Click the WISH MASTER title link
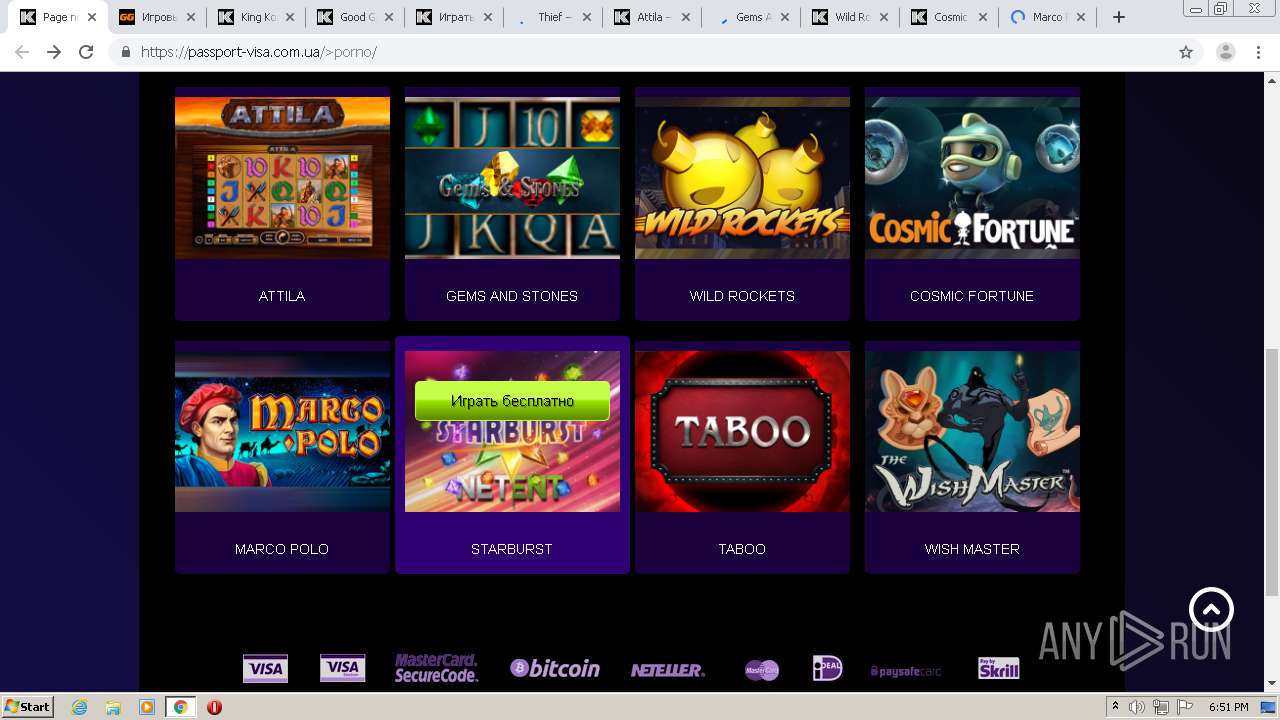Image resolution: width=1280 pixels, height=720 pixels. [x=972, y=549]
